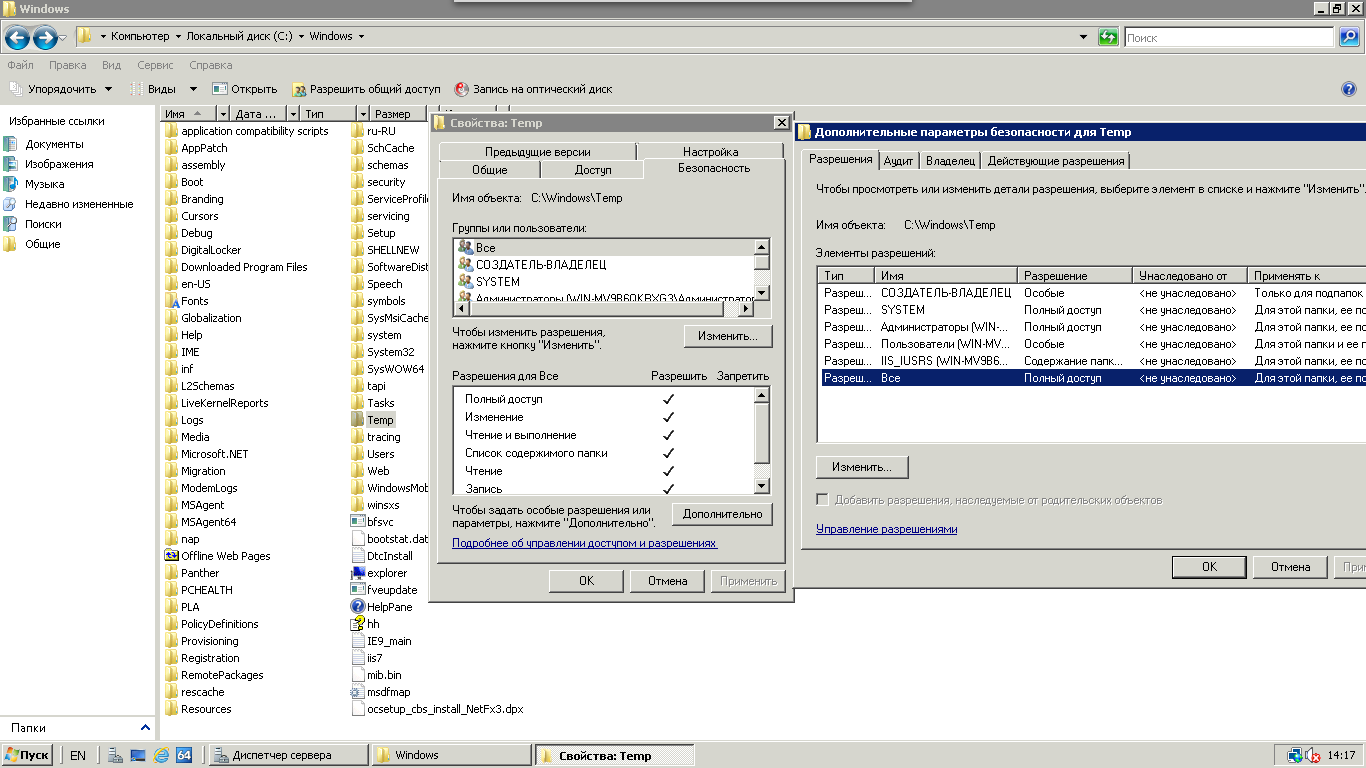
Task: Click Открыть toolbar button
Action: click(x=244, y=89)
